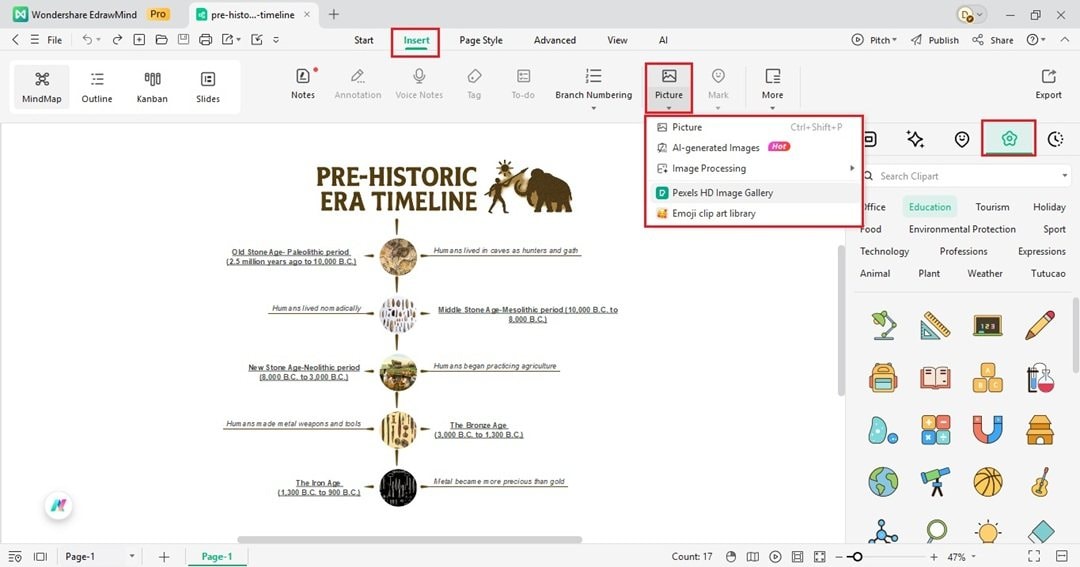Viewport: 1080px width, 567px height.
Task: Choose Pexels HD Image Gallery
Action: [x=754, y=193]
